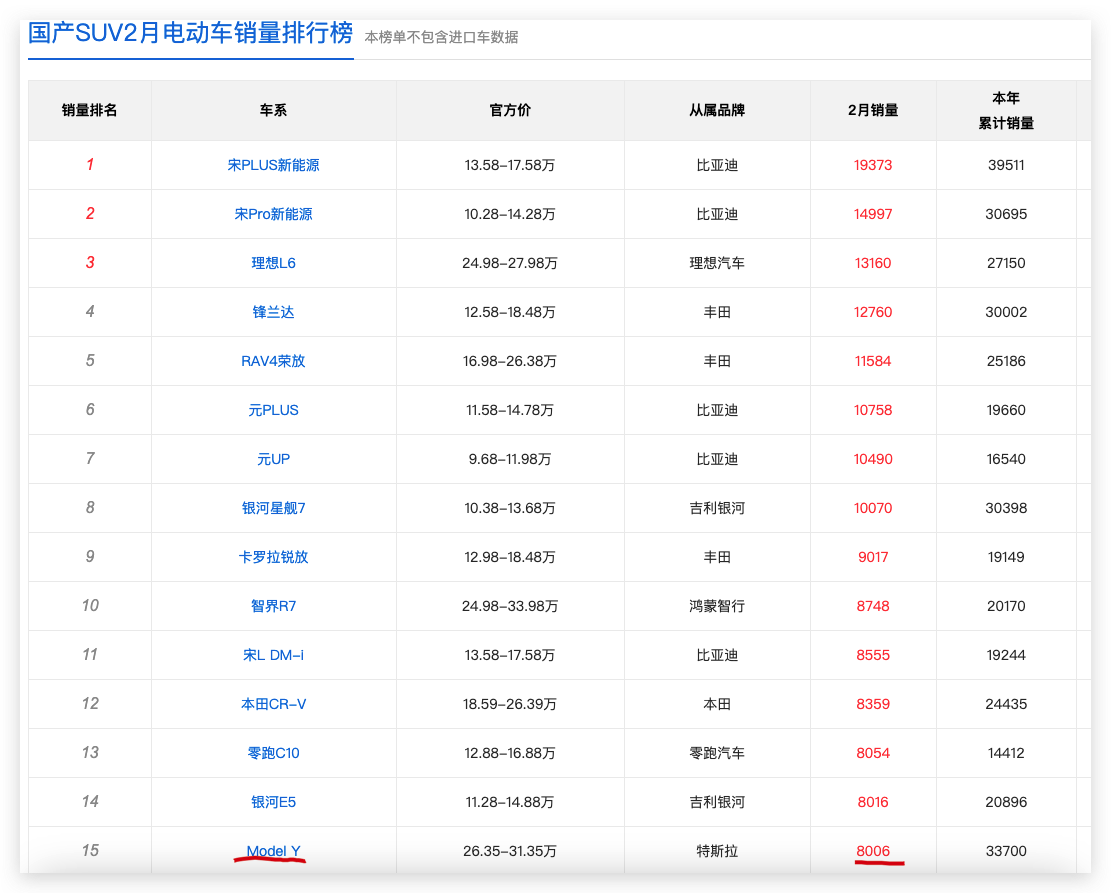Open the 宋PLUS新能源 car series link
Viewport: 1111px width, 893px height.
click(273, 165)
